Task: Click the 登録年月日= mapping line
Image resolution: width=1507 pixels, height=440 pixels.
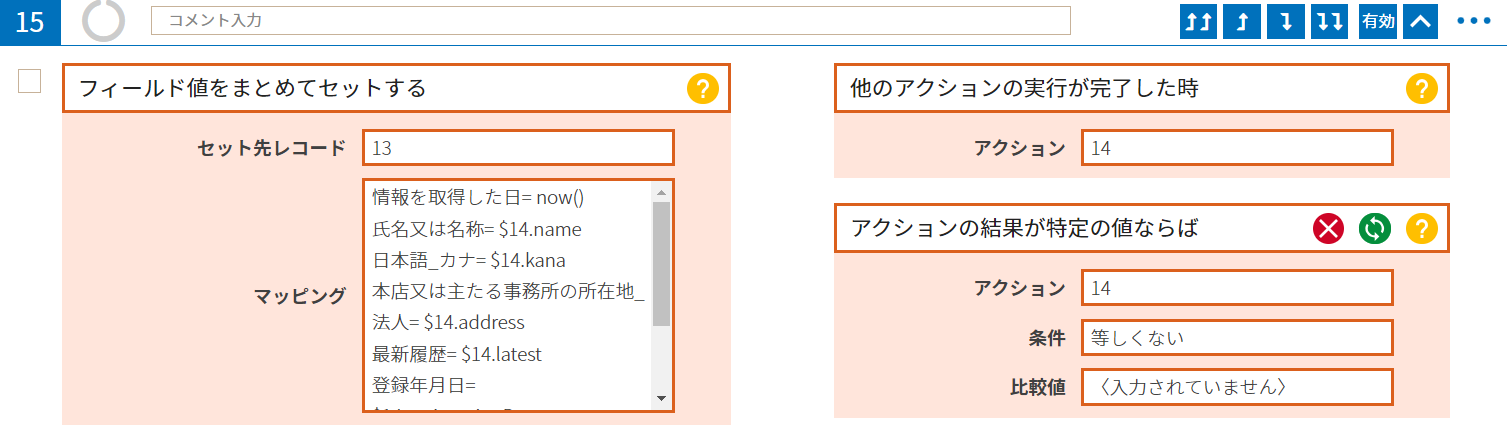Action: click(424, 385)
